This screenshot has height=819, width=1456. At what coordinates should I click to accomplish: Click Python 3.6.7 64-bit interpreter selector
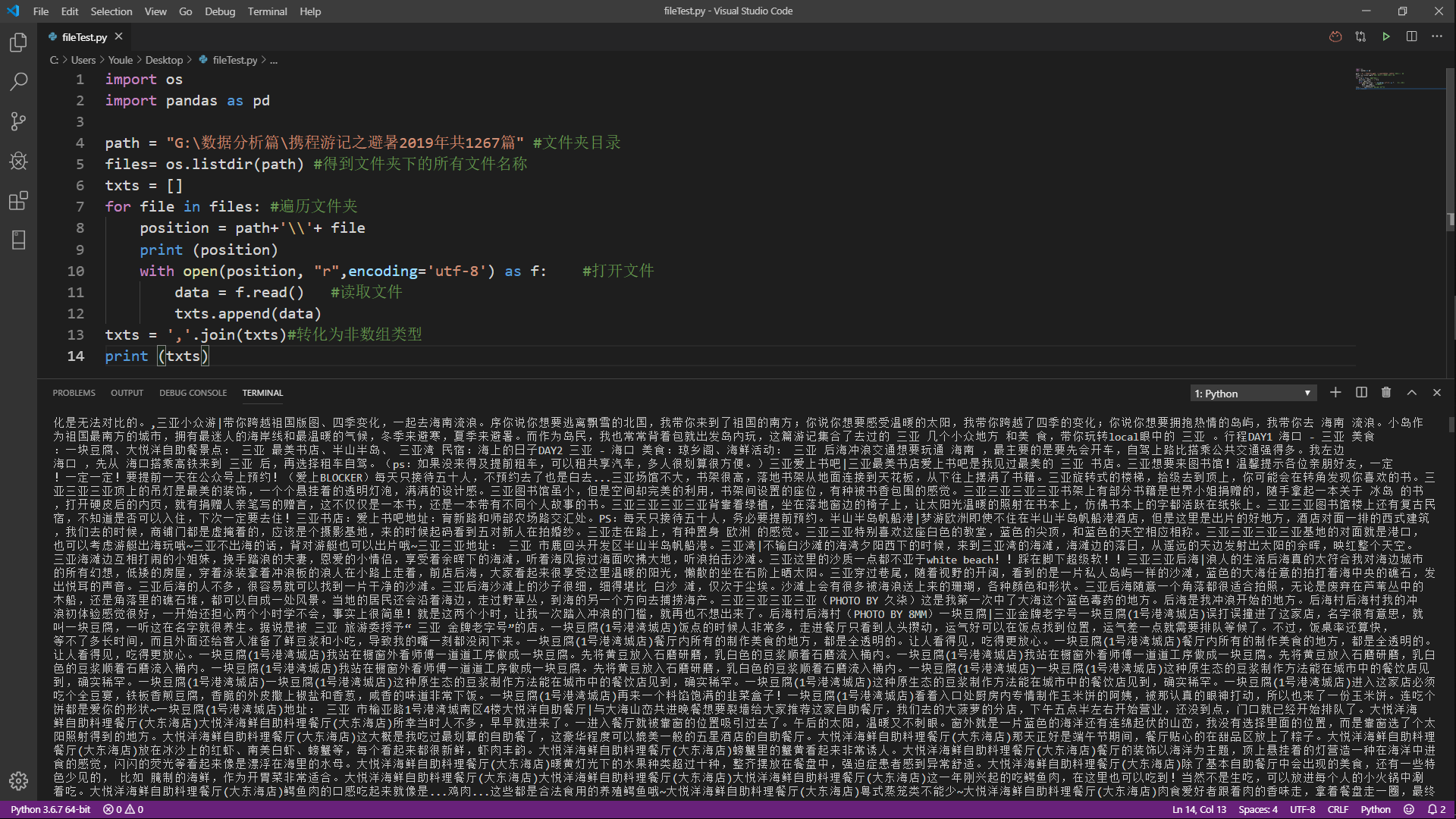pos(50,809)
